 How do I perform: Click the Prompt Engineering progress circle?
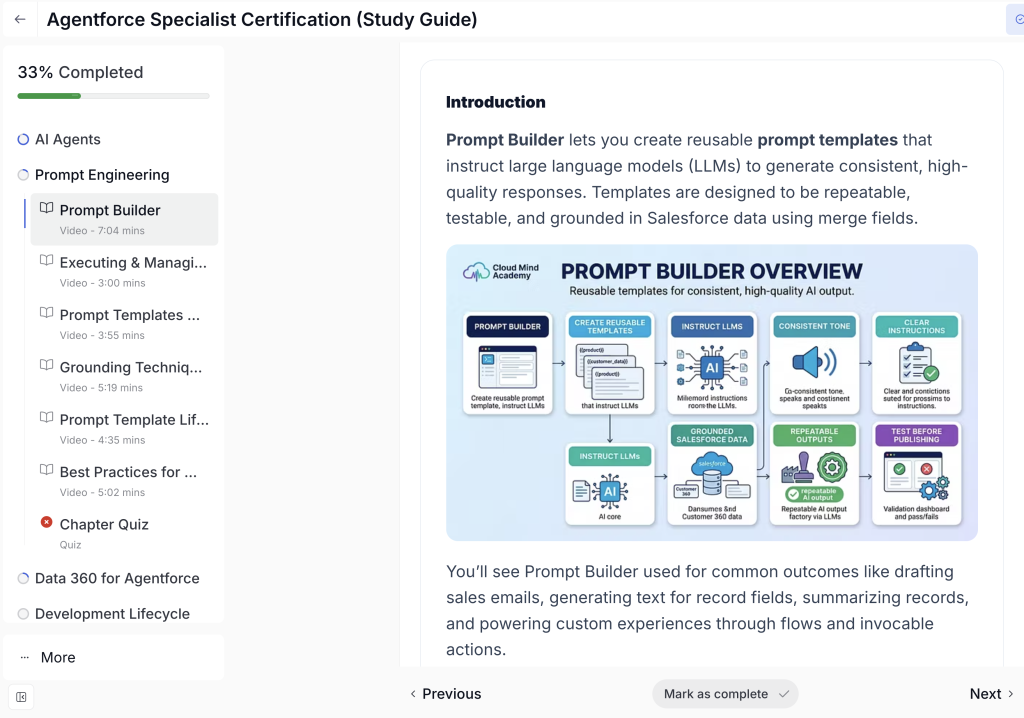coord(24,174)
